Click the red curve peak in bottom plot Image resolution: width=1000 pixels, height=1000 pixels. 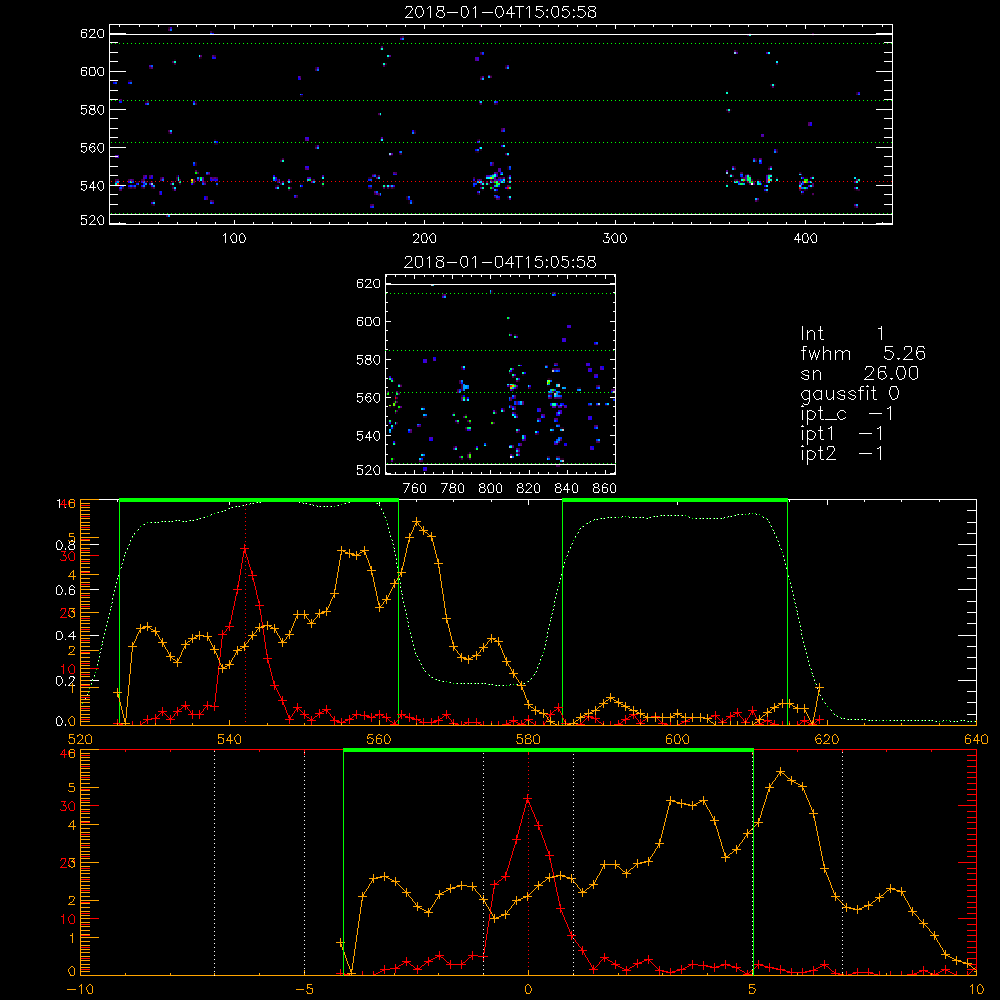528,798
